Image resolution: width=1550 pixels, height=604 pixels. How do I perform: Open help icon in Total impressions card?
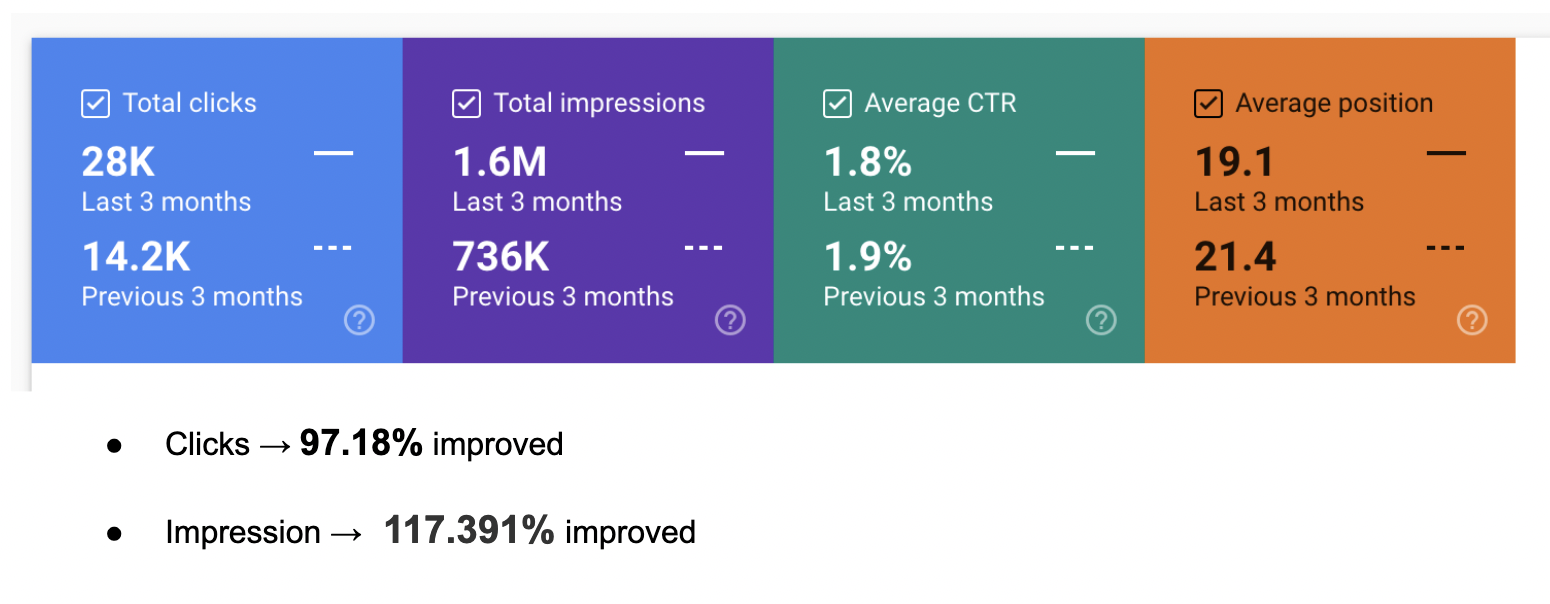pos(730,320)
